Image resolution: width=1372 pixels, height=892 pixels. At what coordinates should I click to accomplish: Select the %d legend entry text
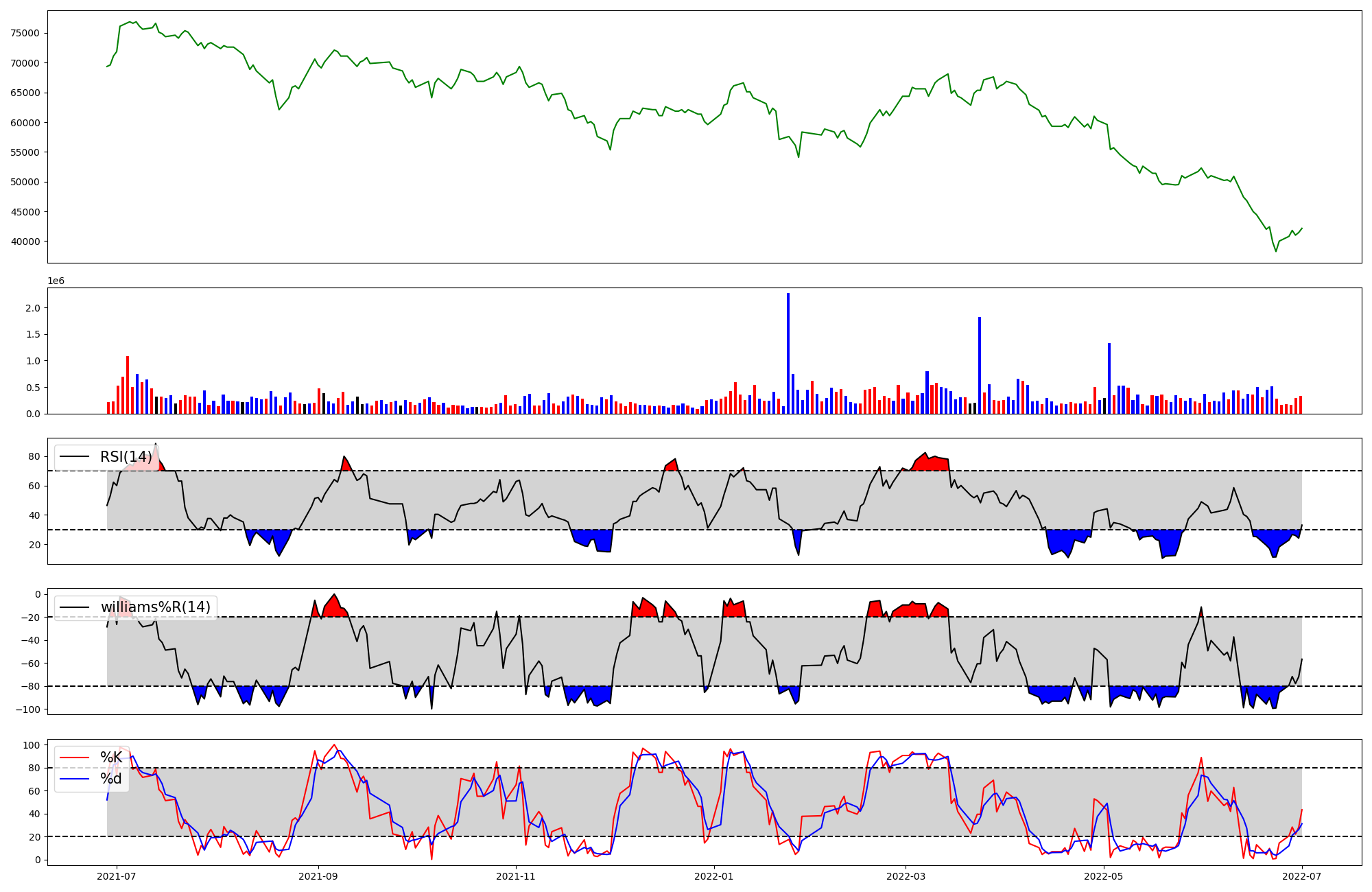pos(111,779)
